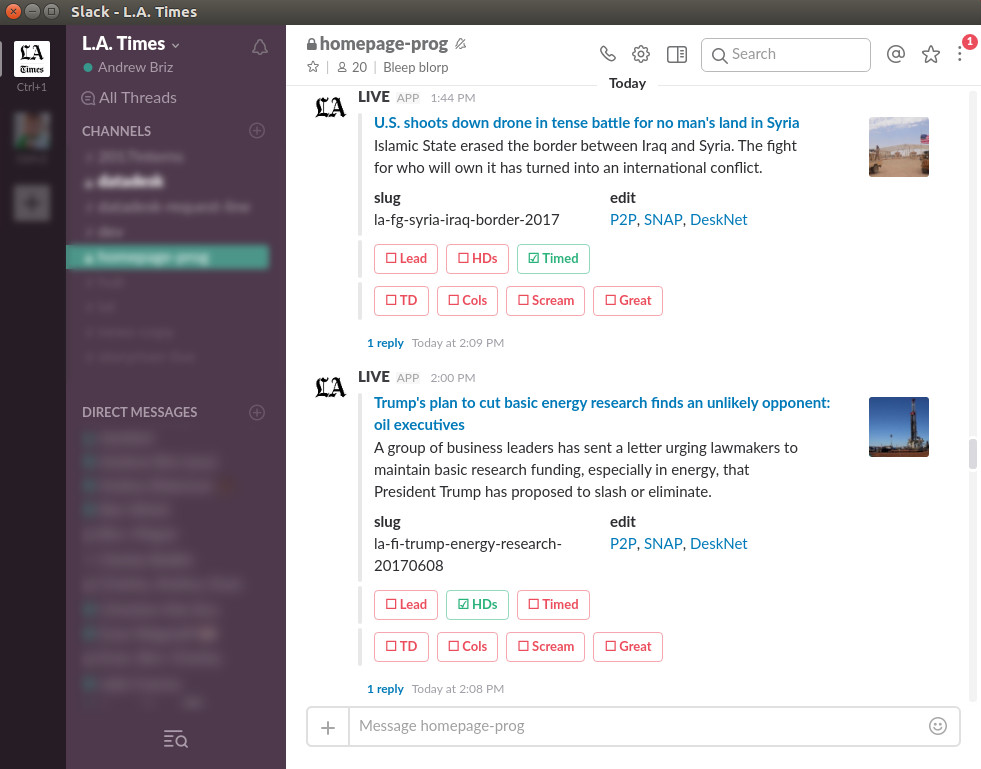
Task: Click the 1:44 PM message timestamp
Action: (x=453, y=98)
